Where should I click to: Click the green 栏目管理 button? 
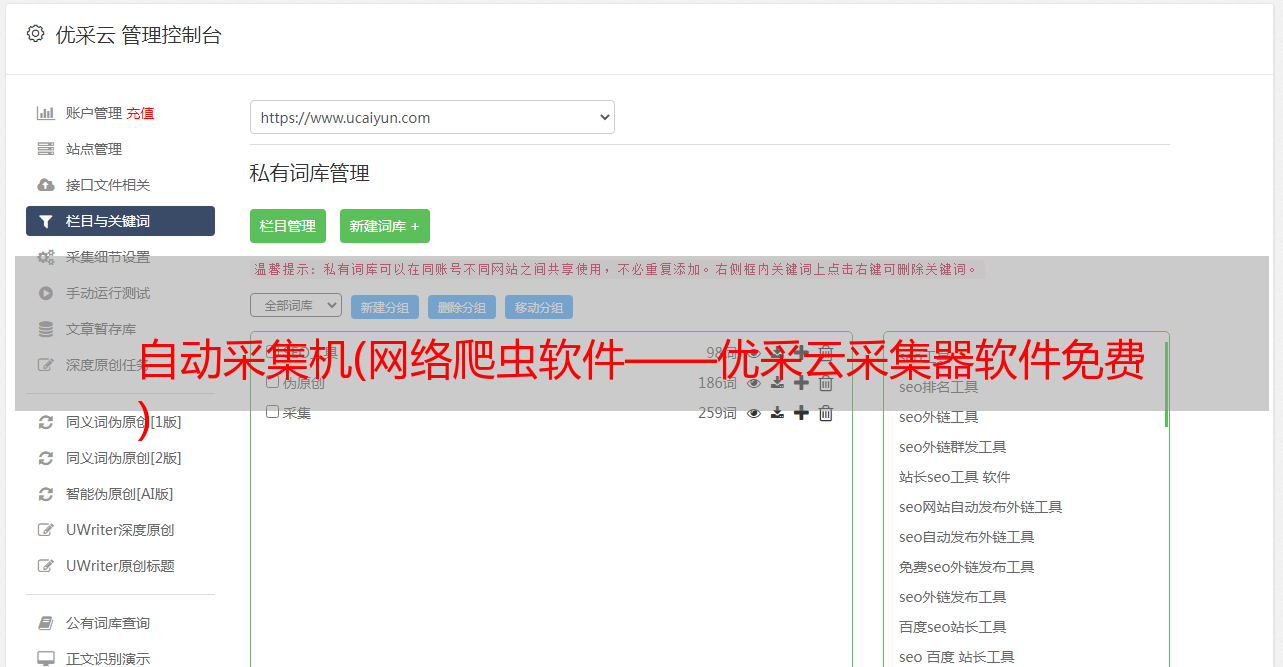(288, 226)
